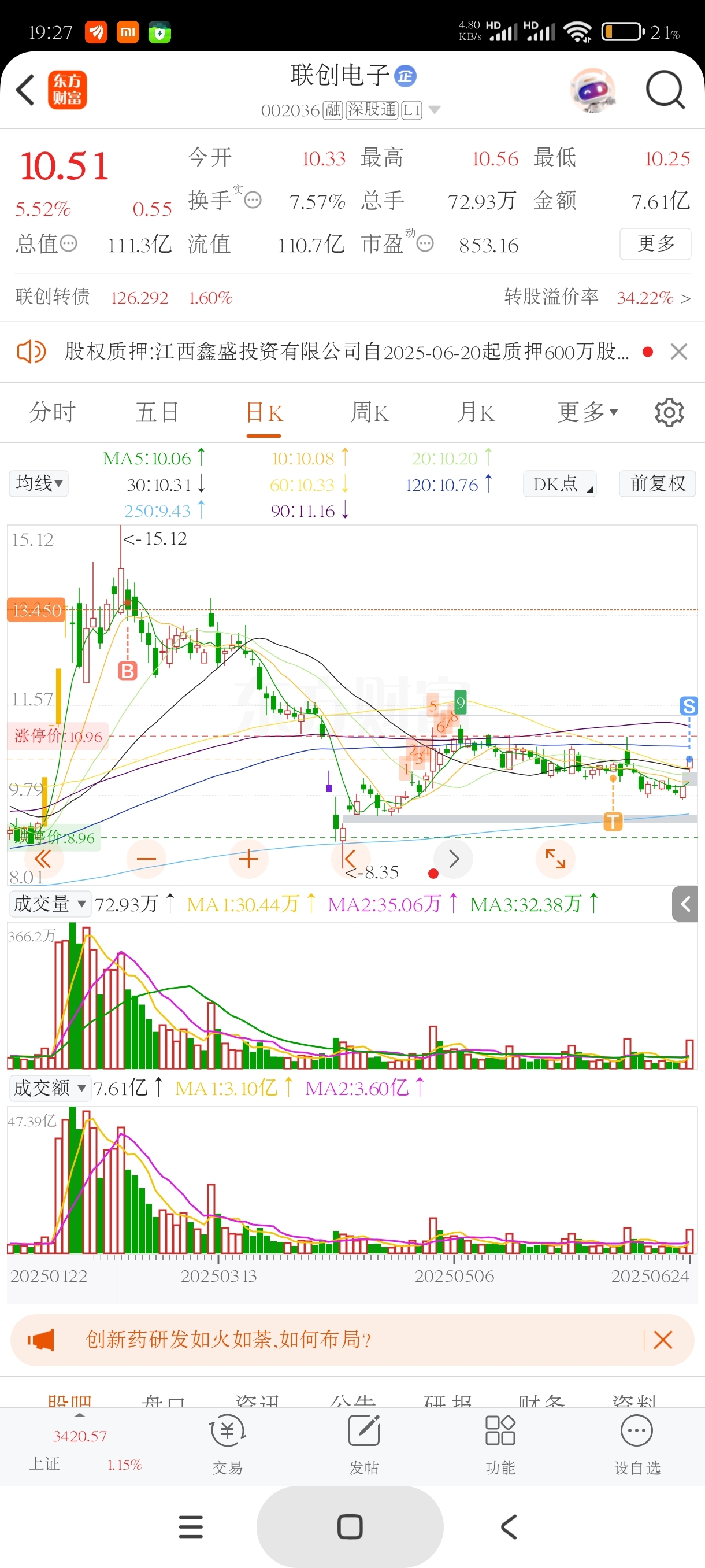This screenshot has height=1568, width=705.
Task: Close the 创新药 promo banner
Action: click(x=662, y=1339)
